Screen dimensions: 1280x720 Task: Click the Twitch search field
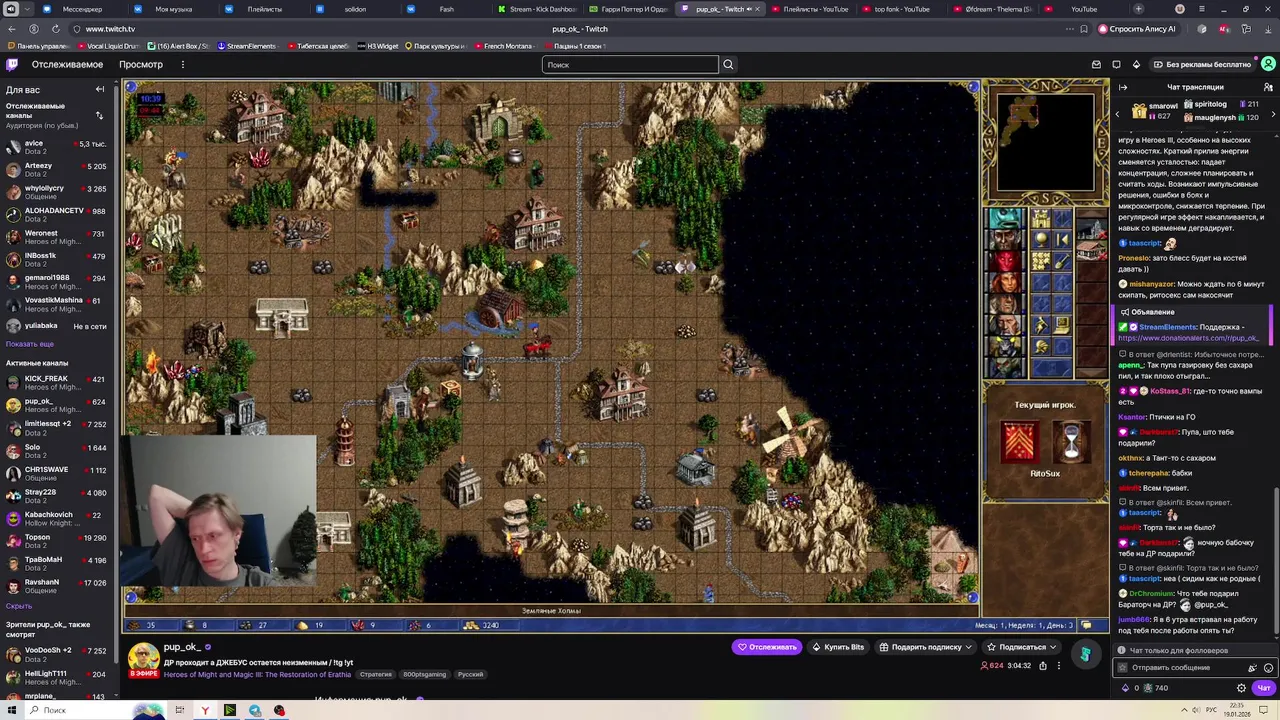pos(630,64)
